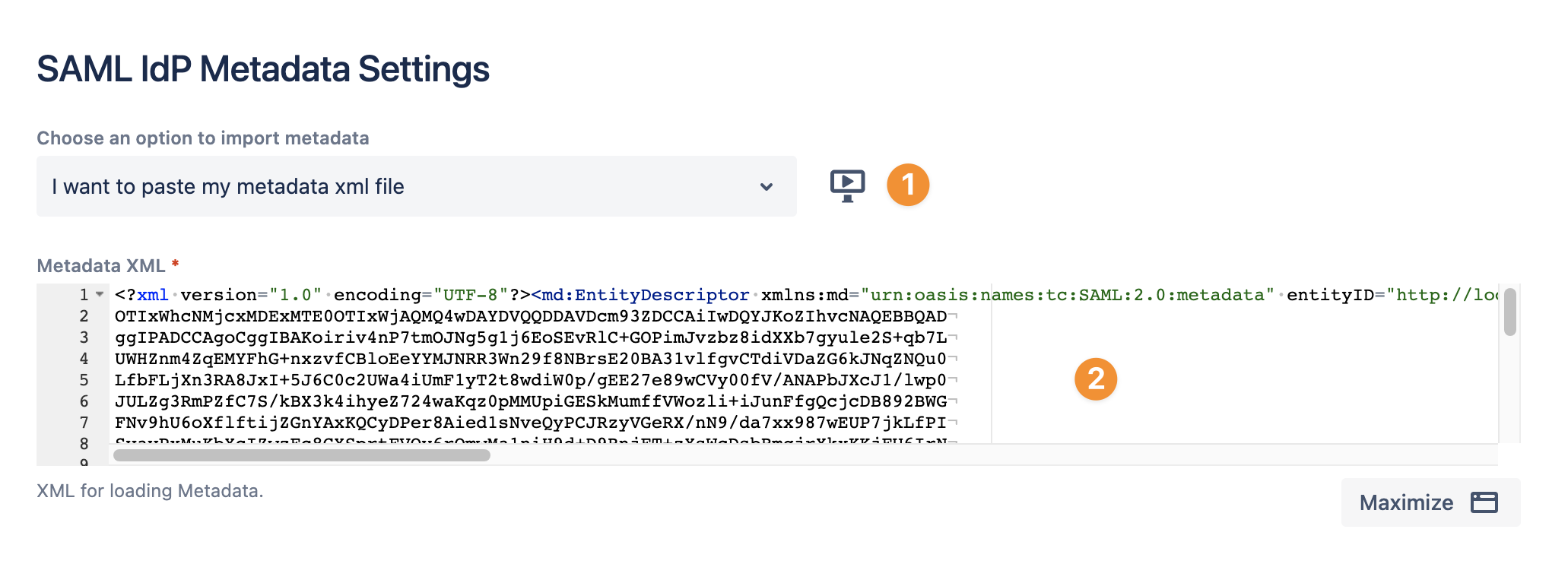Click the encoding="UTF-8" attribute text

pos(421,295)
